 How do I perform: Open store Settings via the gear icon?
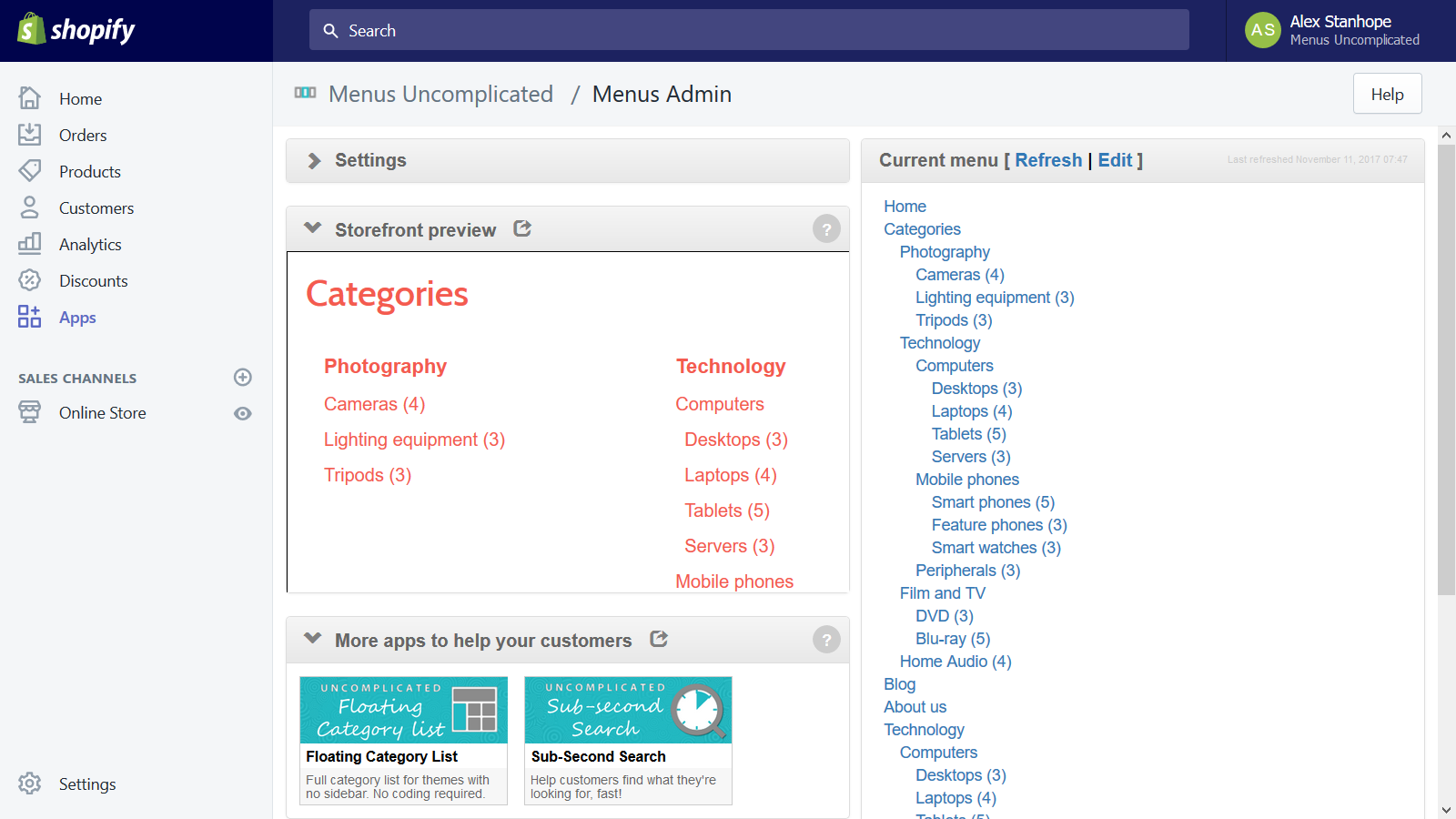[29, 784]
